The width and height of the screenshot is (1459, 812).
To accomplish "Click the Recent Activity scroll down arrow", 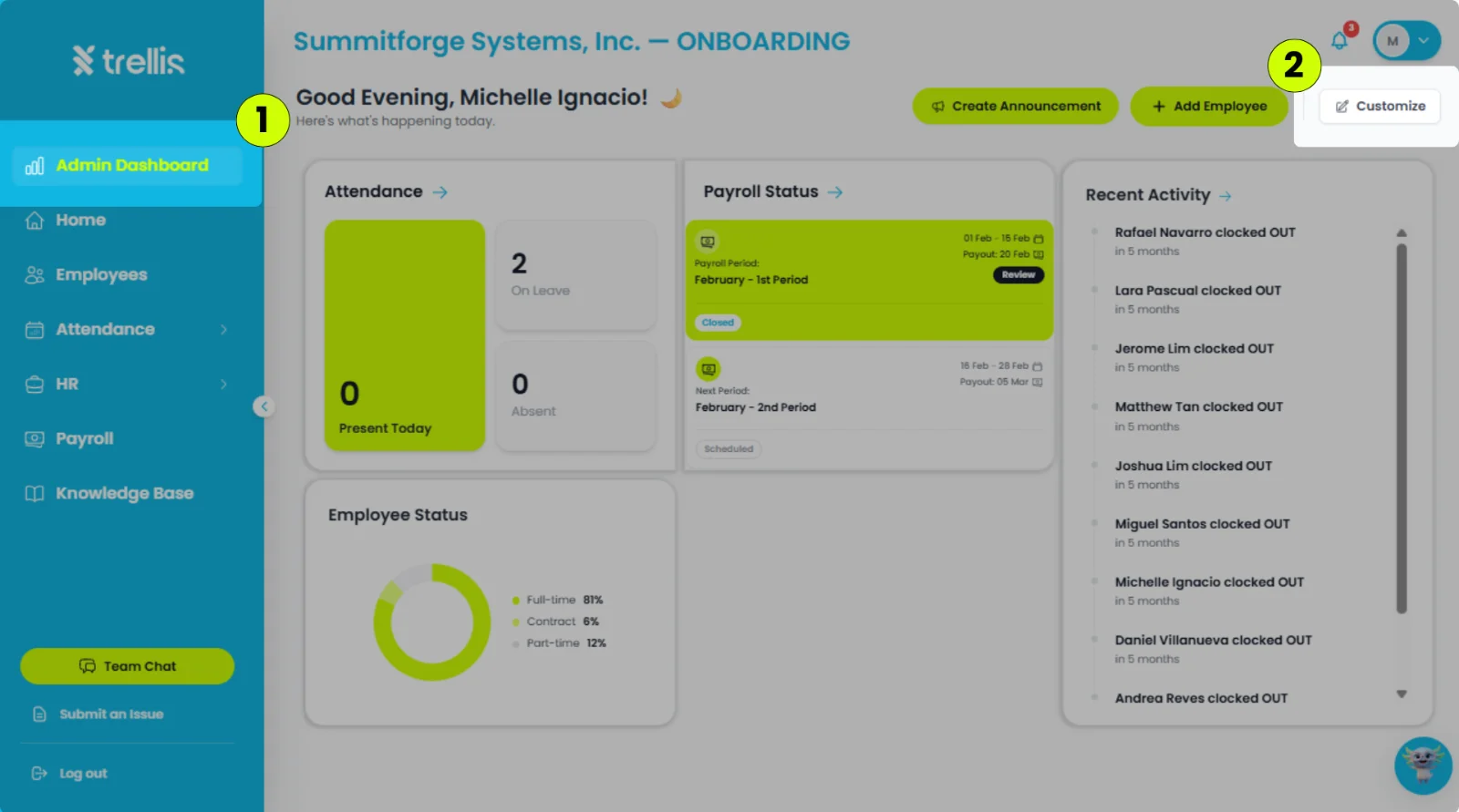I will (x=1402, y=694).
